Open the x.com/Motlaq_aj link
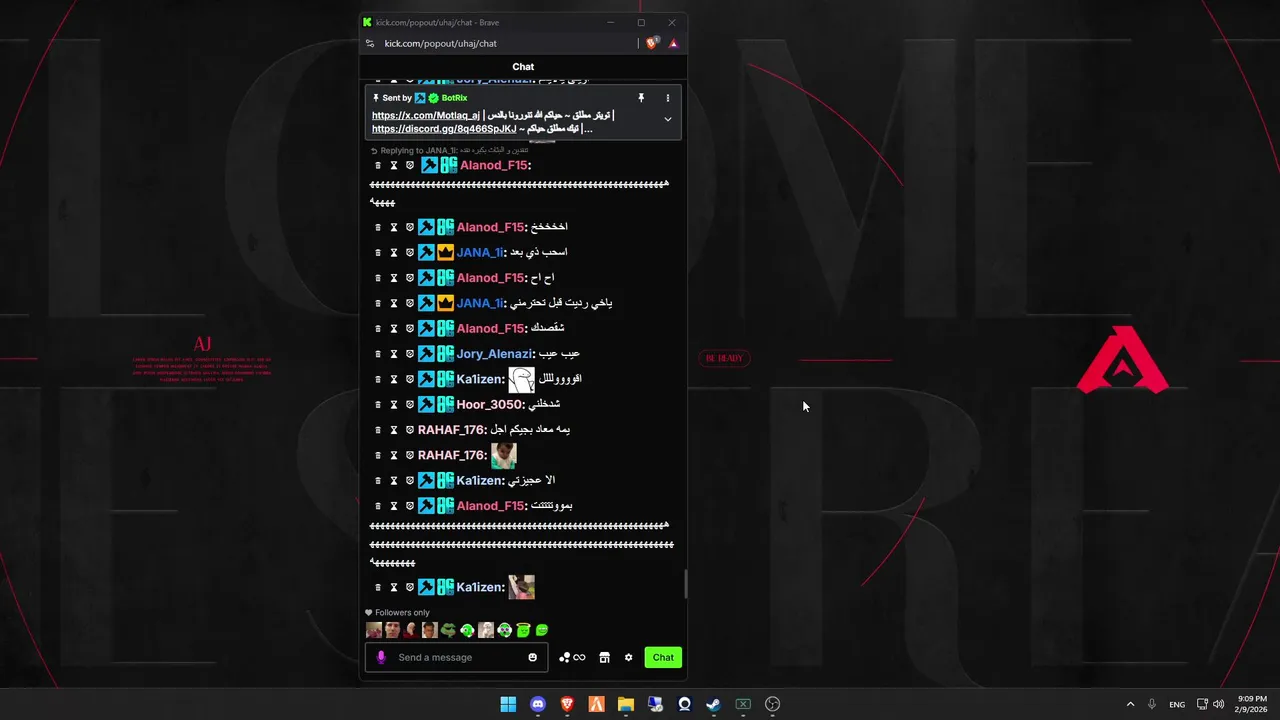 (426, 115)
